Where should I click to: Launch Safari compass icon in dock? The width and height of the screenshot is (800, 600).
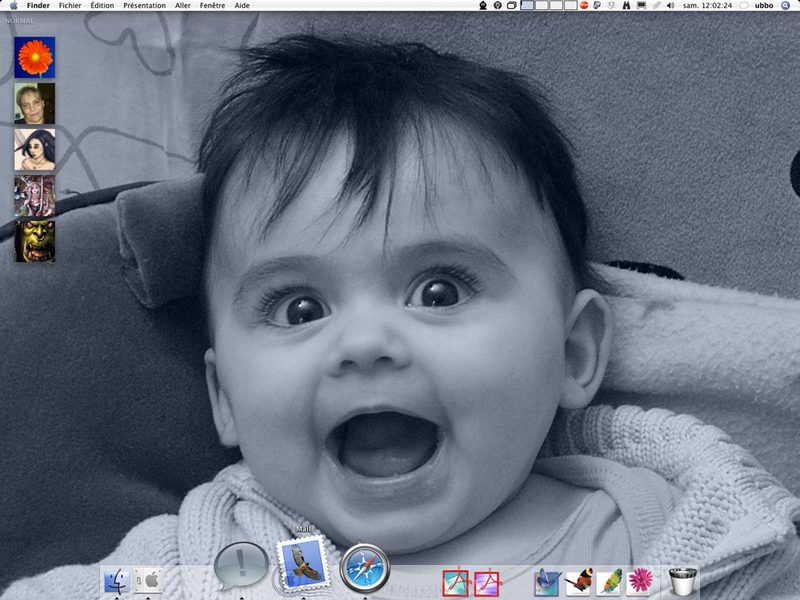click(363, 568)
